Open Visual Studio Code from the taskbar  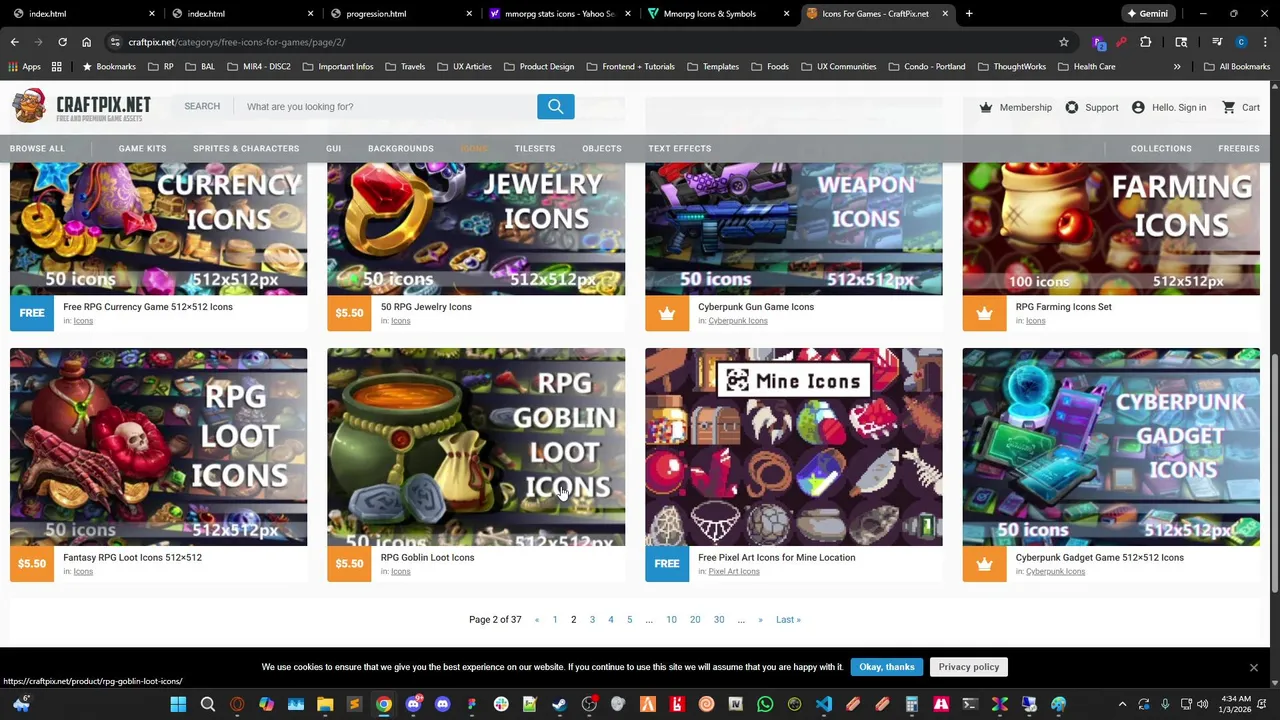click(x=823, y=704)
